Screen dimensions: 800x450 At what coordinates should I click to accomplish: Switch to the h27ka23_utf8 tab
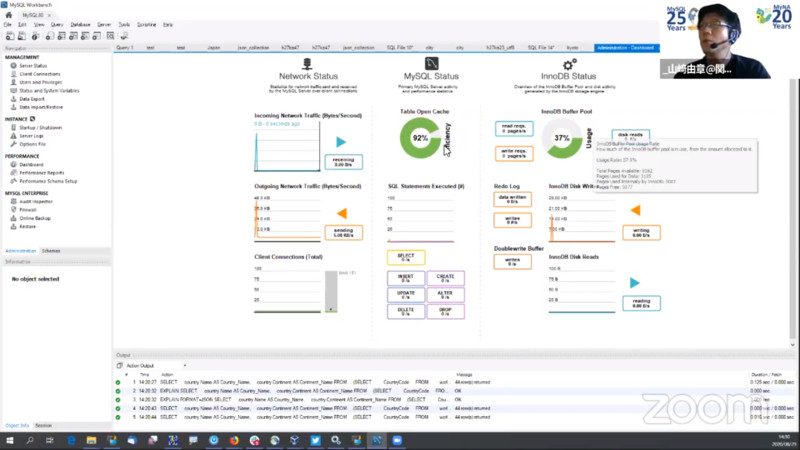[500, 47]
